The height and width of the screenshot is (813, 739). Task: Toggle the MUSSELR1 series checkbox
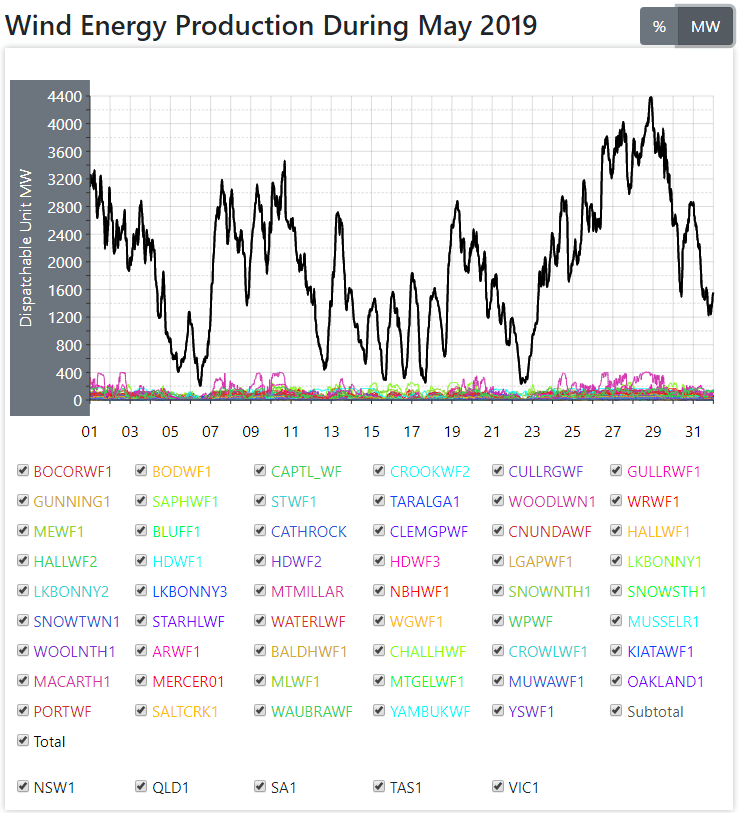pos(618,621)
